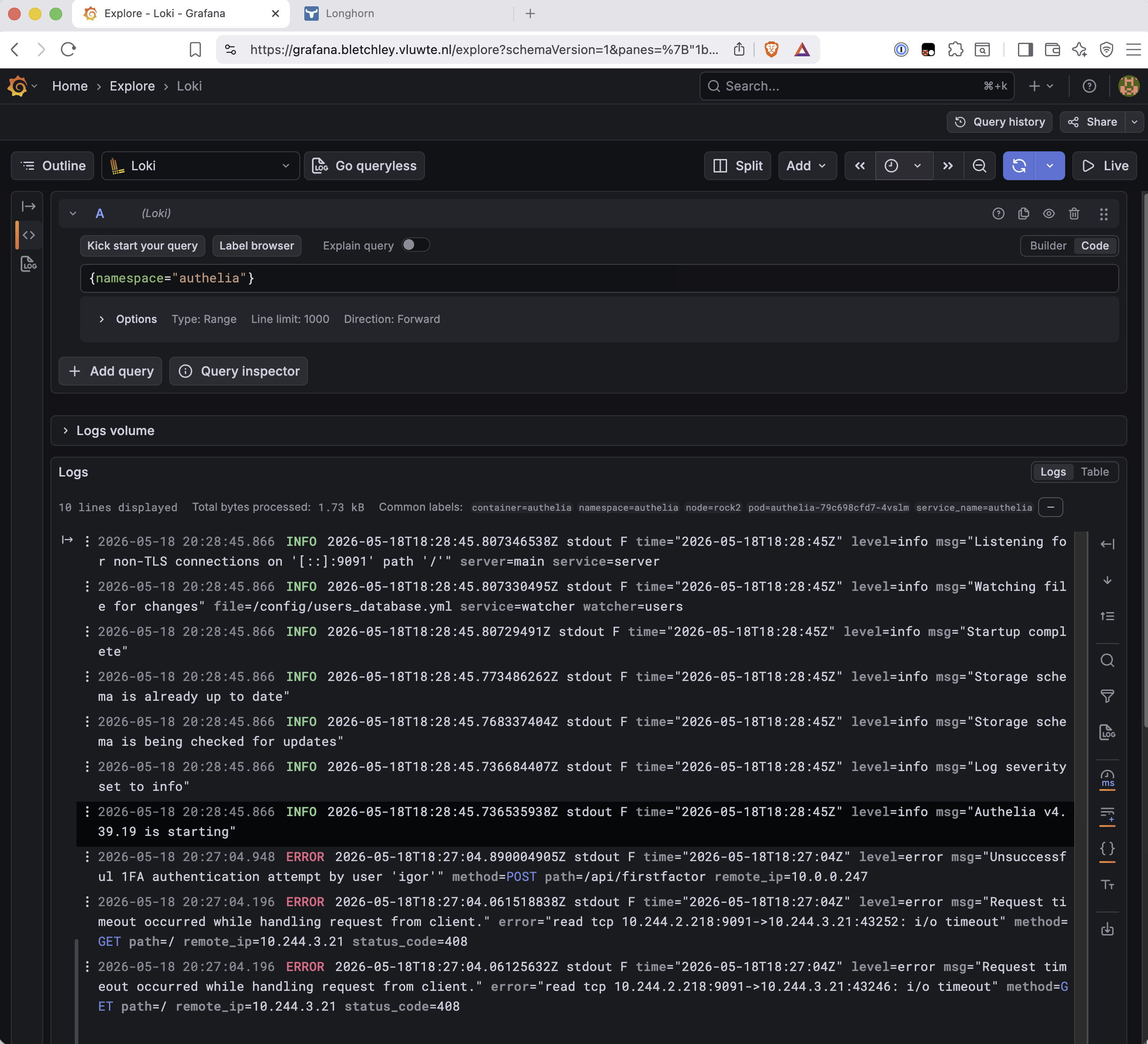
Task: Open the log content outline icon in left rail
Action: 28,264
